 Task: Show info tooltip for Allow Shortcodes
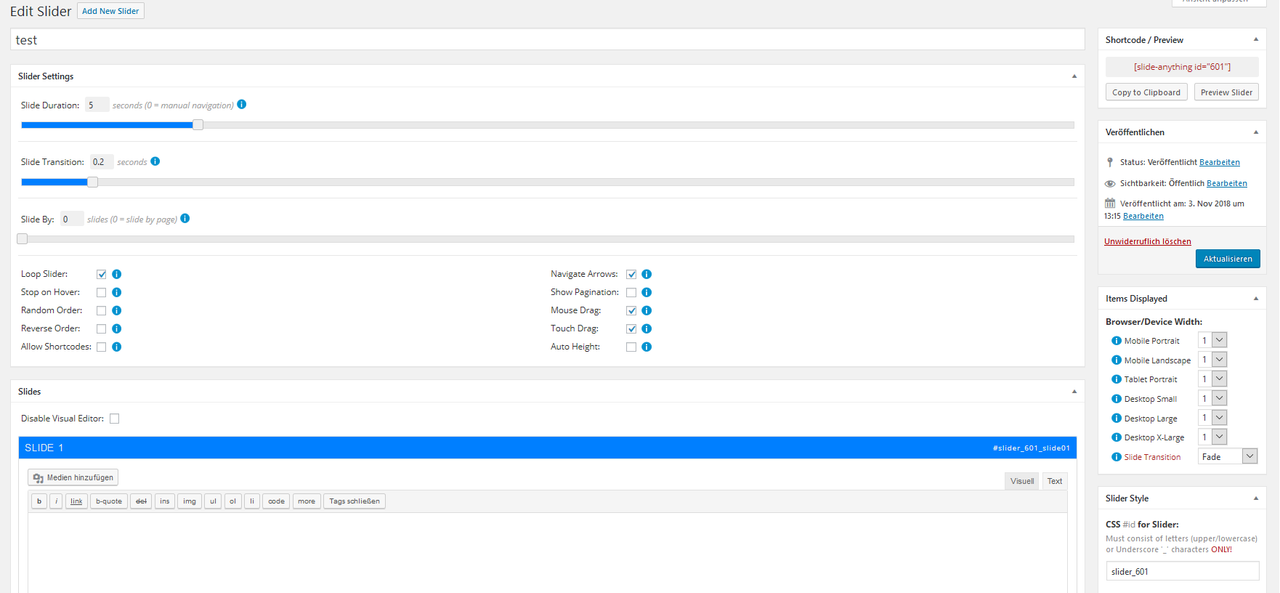(x=117, y=347)
